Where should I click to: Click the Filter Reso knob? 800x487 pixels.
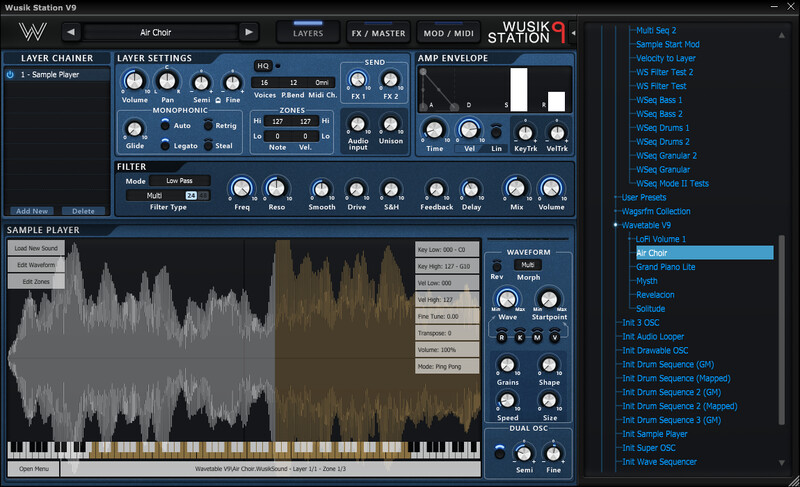point(277,189)
